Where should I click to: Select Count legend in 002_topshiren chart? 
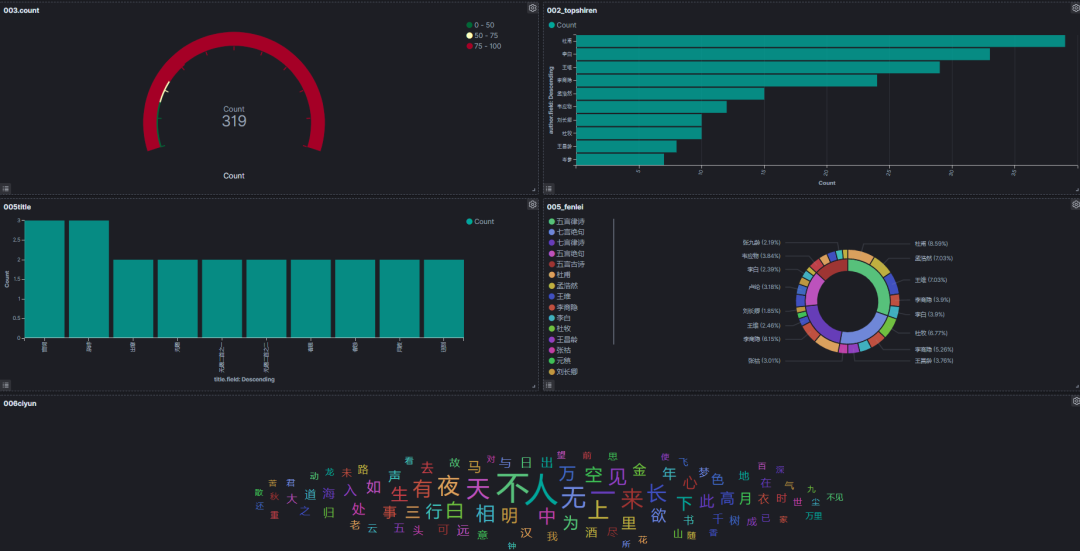(563, 25)
